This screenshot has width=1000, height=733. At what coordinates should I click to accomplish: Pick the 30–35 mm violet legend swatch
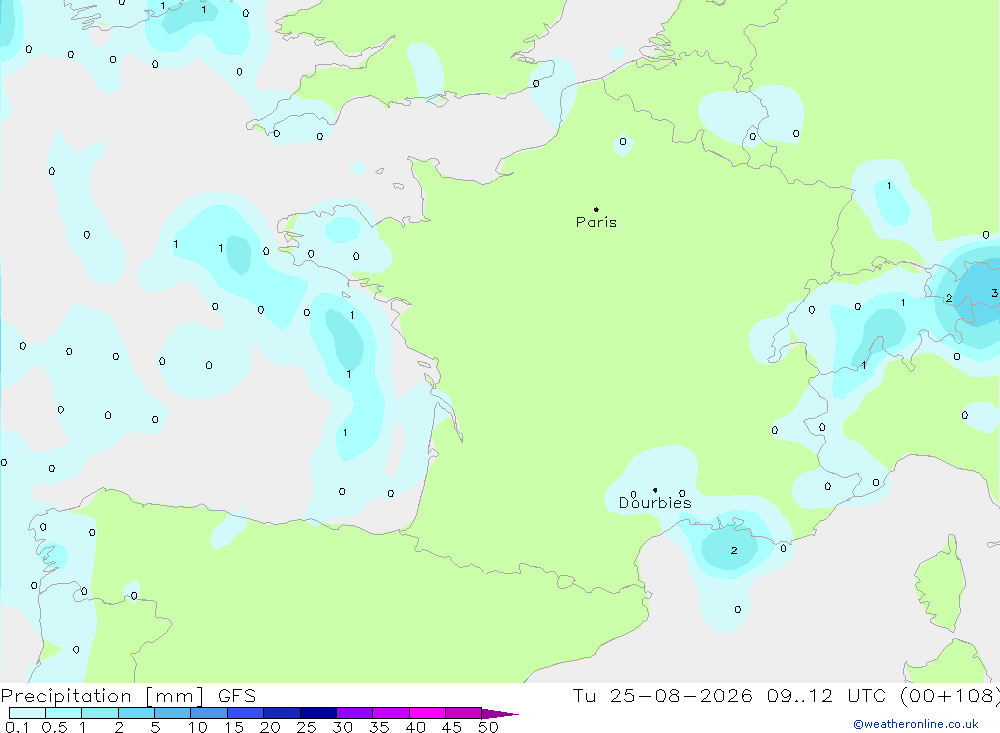point(355,713)
